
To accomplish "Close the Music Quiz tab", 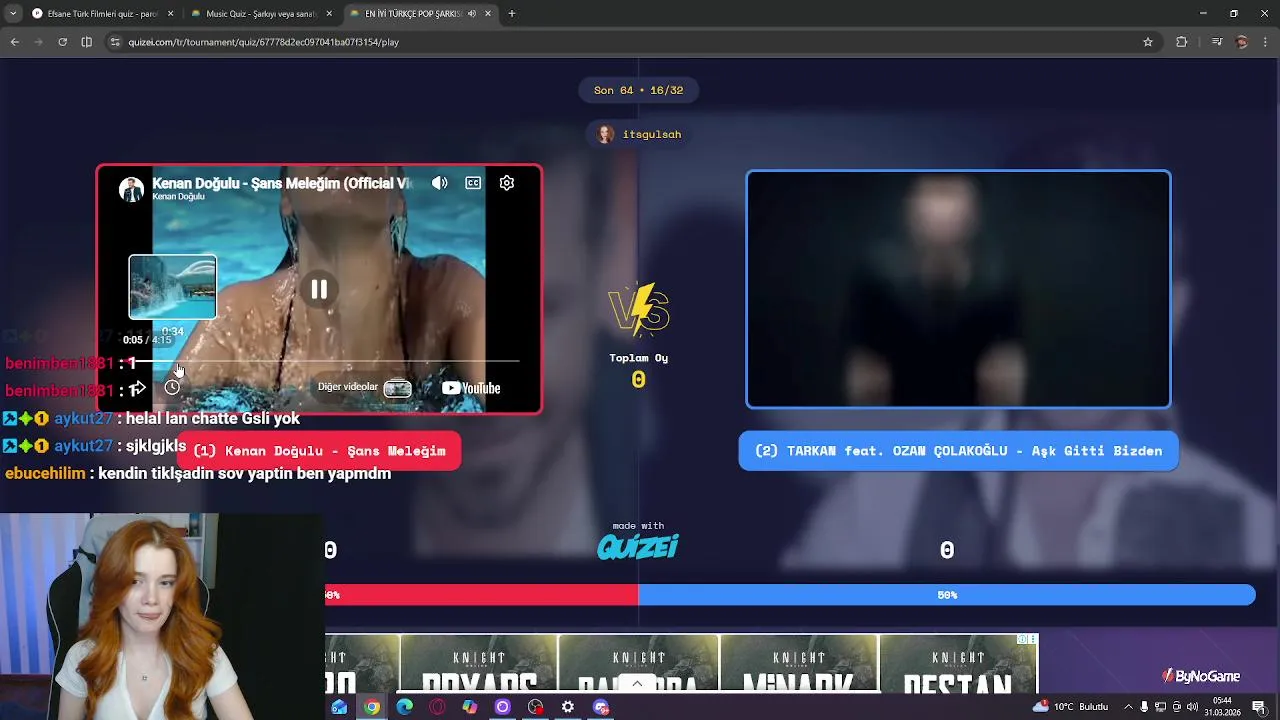I will [329, 14].
